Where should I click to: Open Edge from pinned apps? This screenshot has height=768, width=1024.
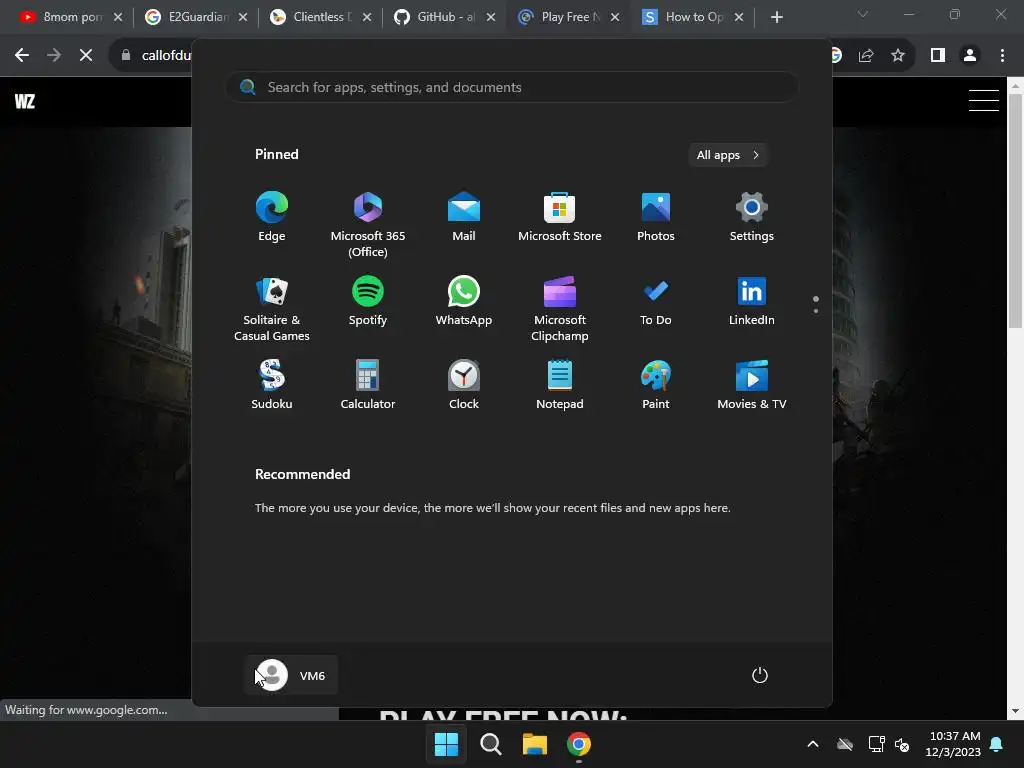[272, 218]
